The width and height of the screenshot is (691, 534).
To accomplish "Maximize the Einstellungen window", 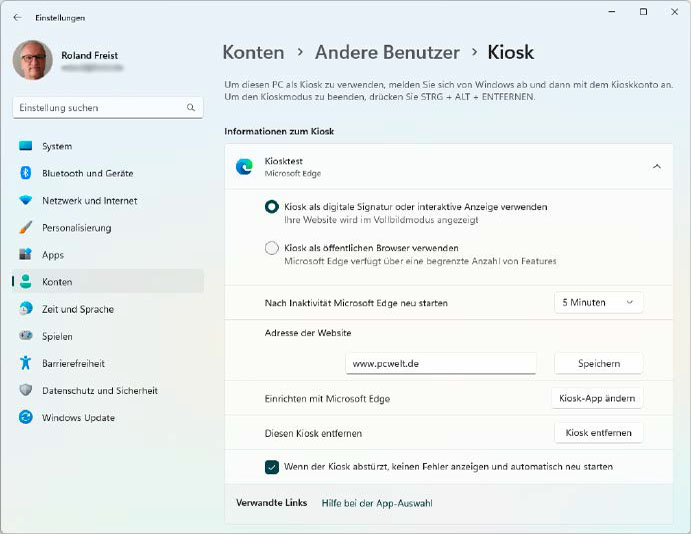I will pyautogui.click(x=643, y=12).
